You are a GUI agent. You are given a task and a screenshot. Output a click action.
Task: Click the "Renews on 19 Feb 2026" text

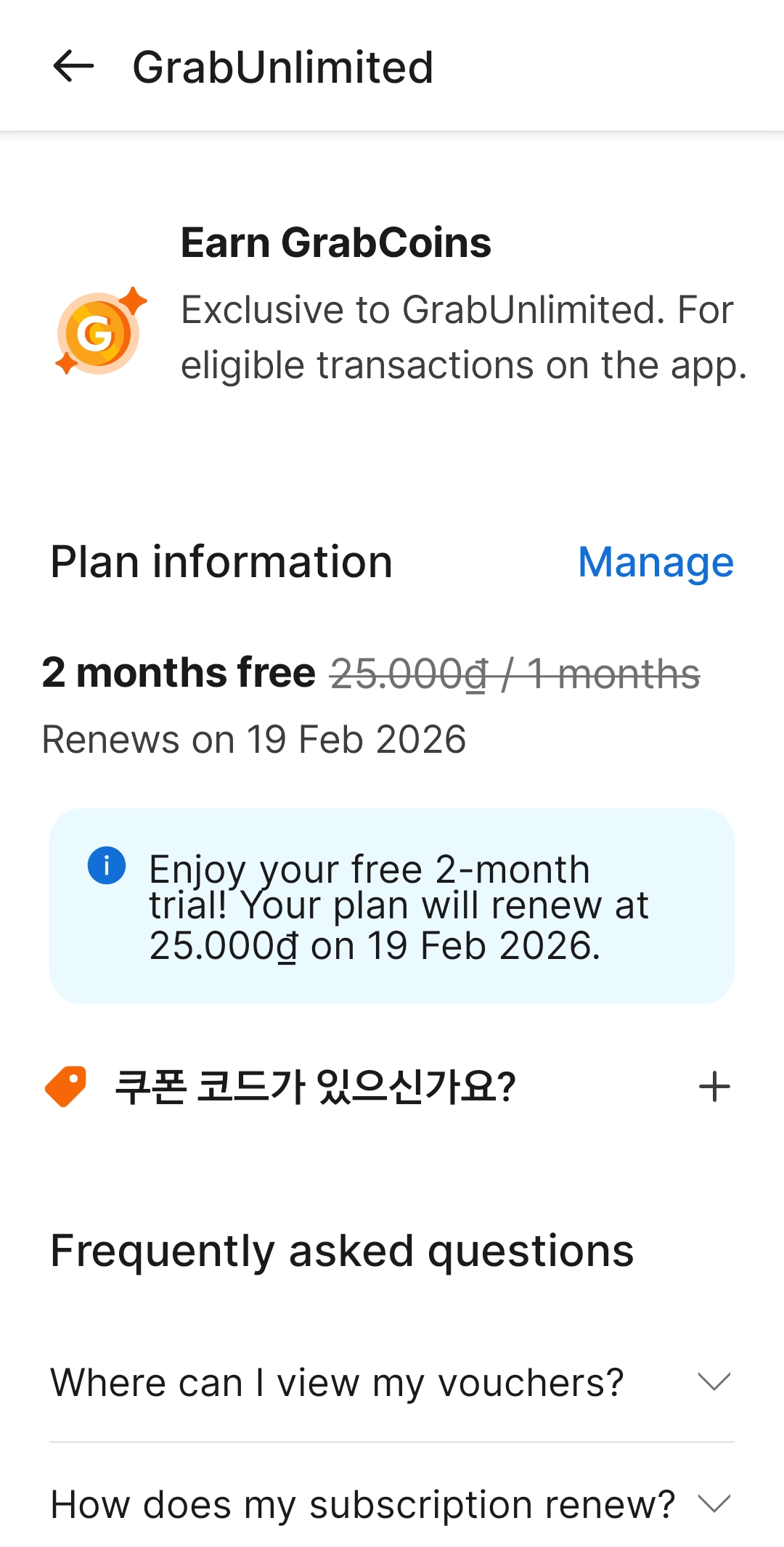click(254, 740)
